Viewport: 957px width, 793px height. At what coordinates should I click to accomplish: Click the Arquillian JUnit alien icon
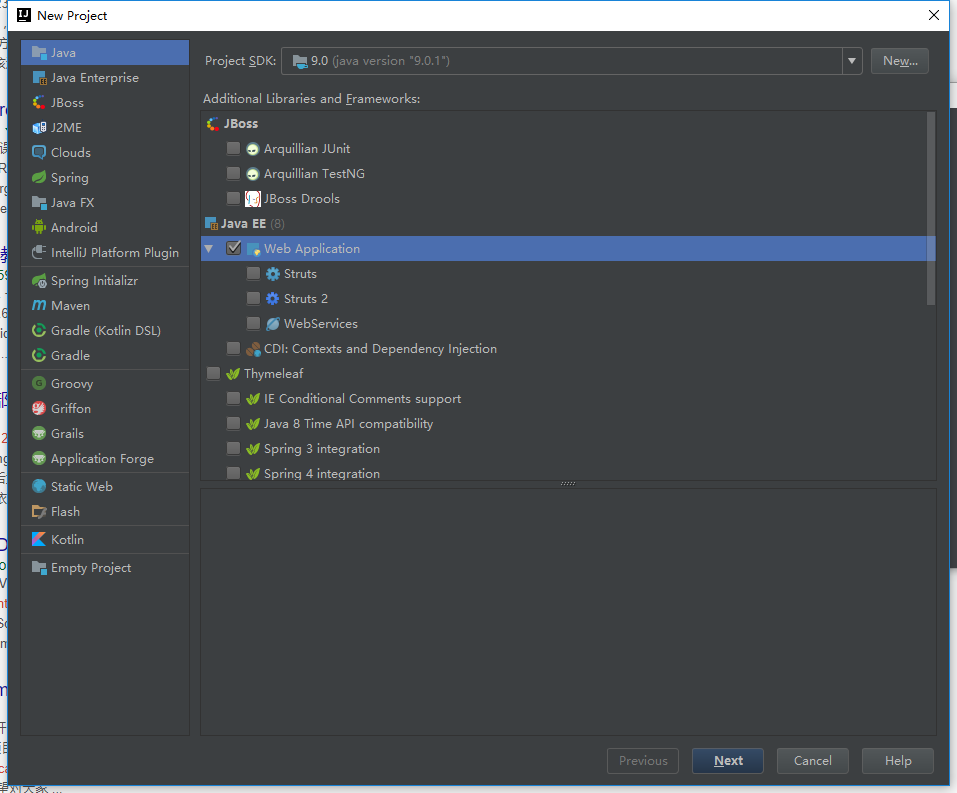[x=253, y=149]
